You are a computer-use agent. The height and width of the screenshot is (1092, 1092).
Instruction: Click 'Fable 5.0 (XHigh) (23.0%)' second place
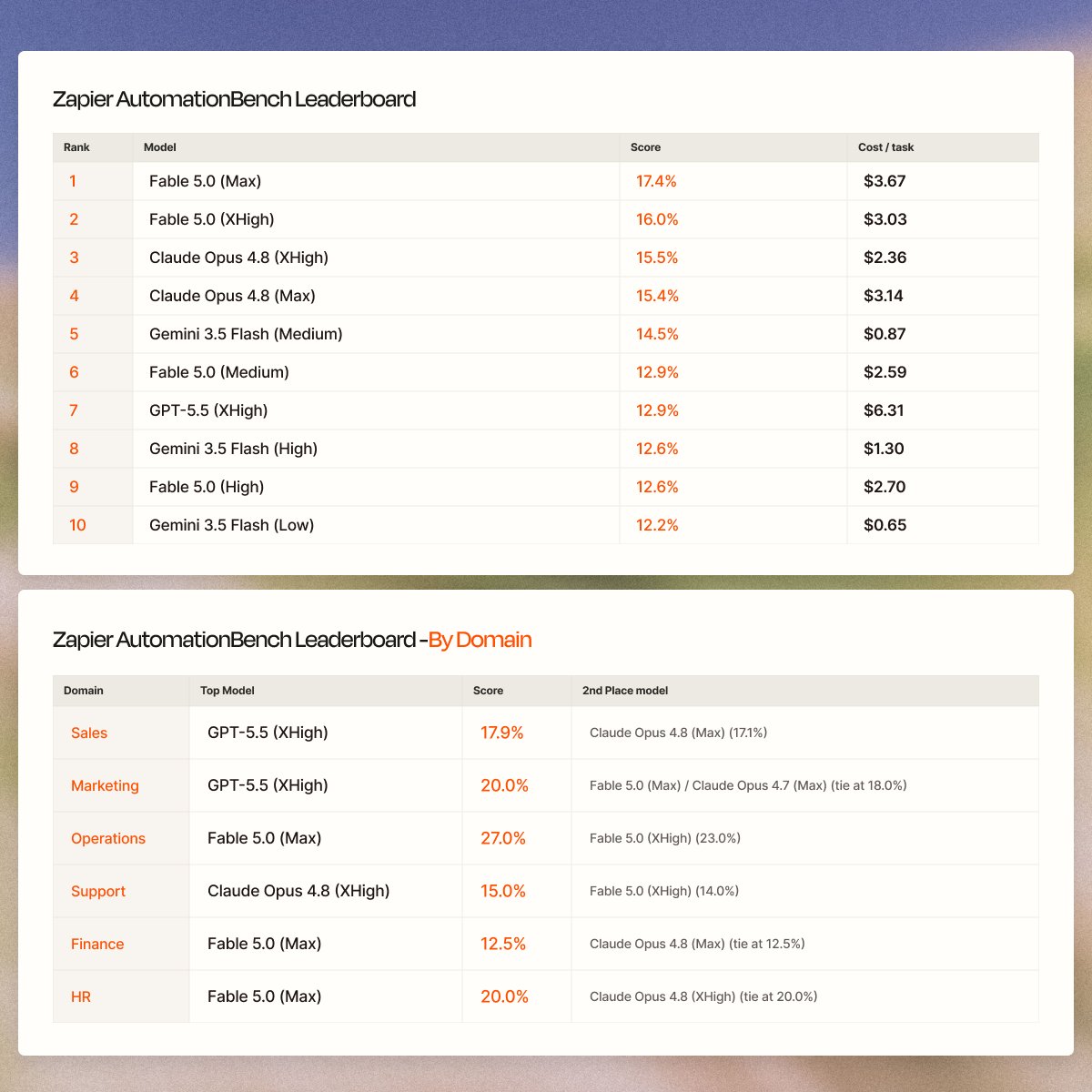tap(665, 838)
